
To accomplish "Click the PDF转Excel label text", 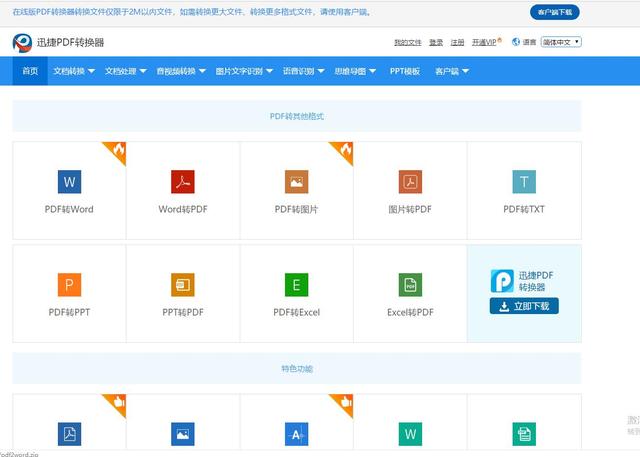I will click(x=297, y=313).
